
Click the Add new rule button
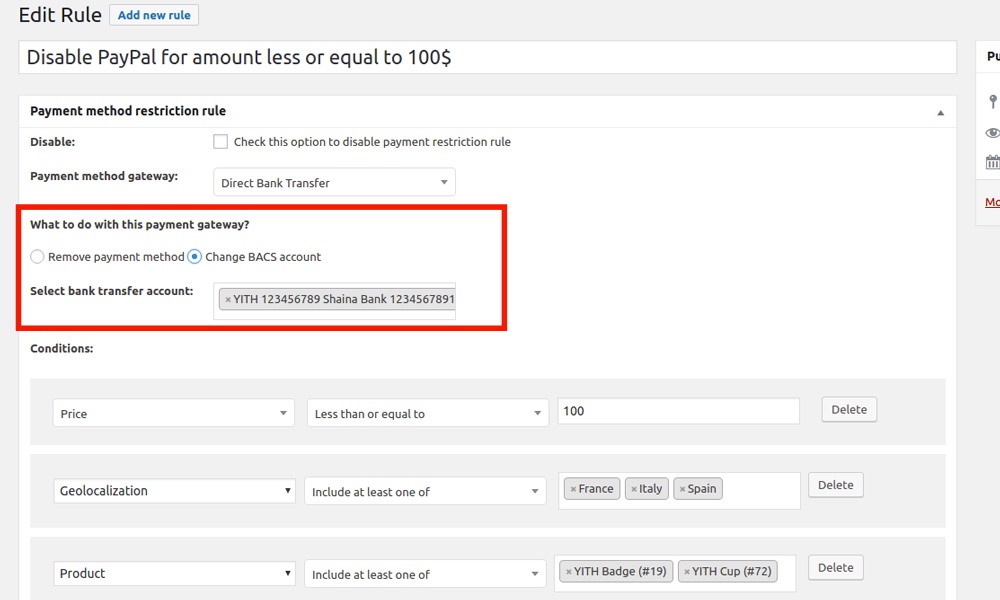click(x=154, y=15)
